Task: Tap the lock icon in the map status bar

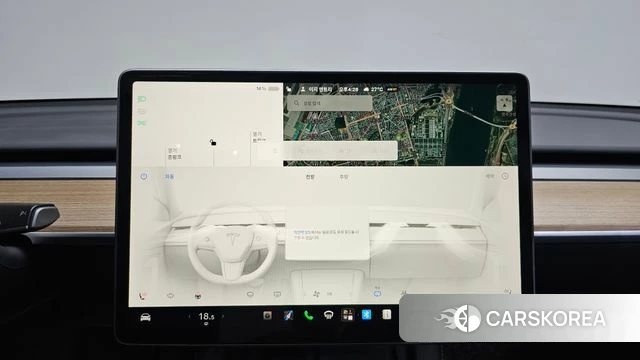Action: click(289, 89)
